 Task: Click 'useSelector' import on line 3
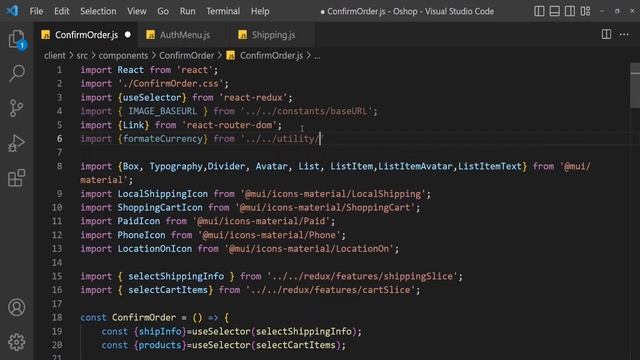point(152,98)
